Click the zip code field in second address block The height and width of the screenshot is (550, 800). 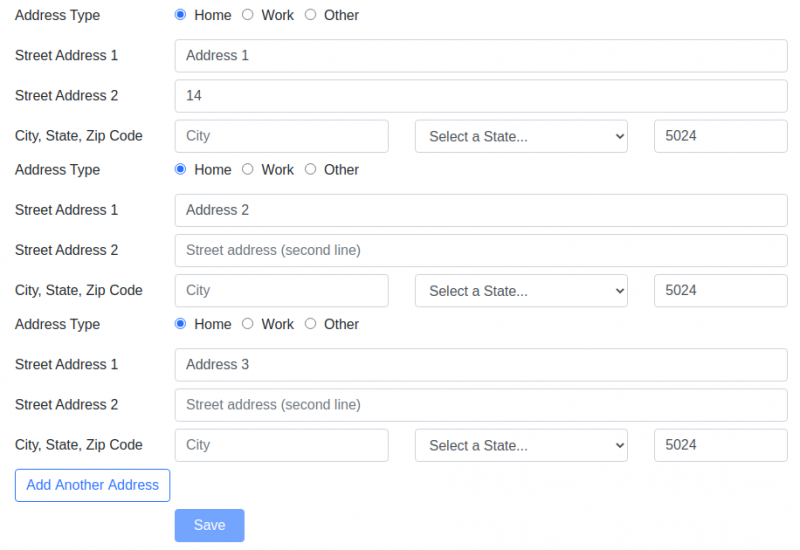coord(720,291)
